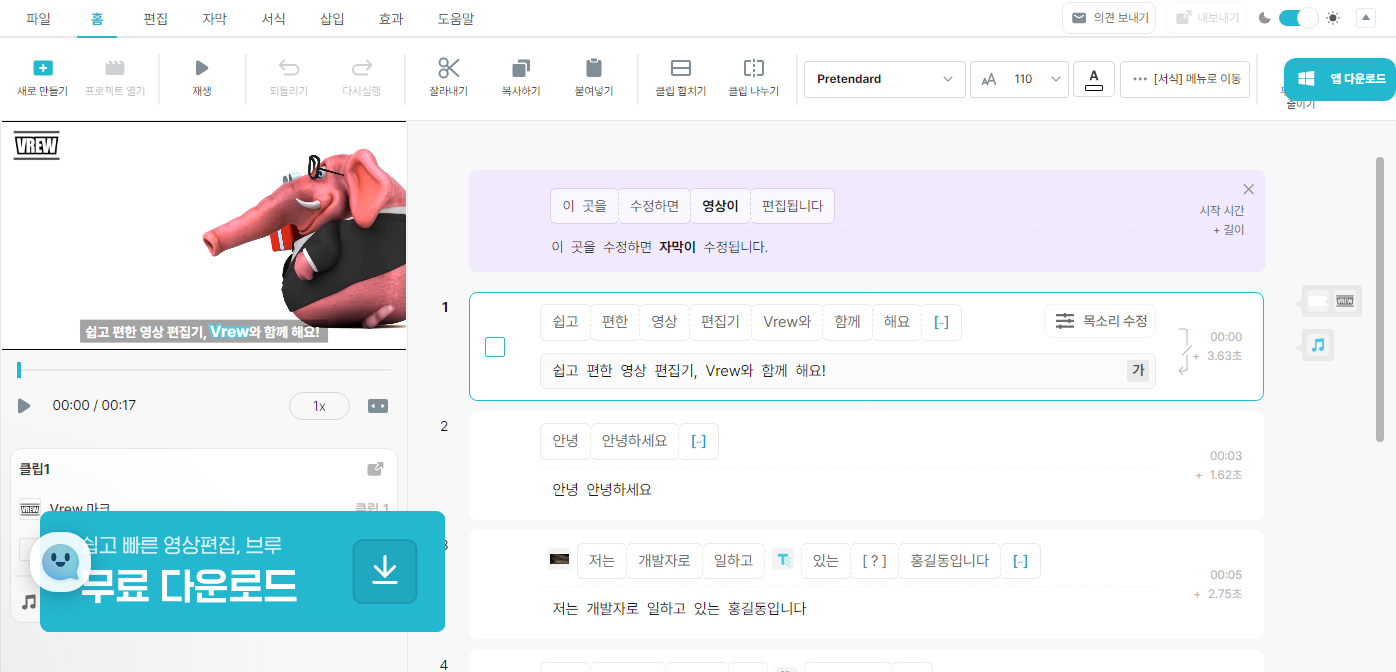Switch to the 효과 tab

391,18
